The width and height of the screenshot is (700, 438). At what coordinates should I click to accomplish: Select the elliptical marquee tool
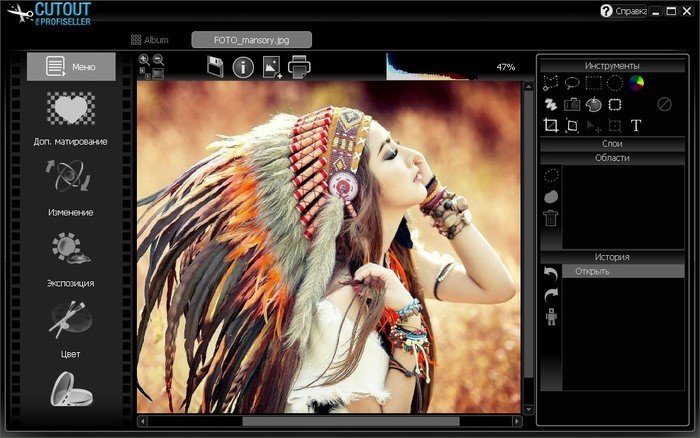coord(615,83)
